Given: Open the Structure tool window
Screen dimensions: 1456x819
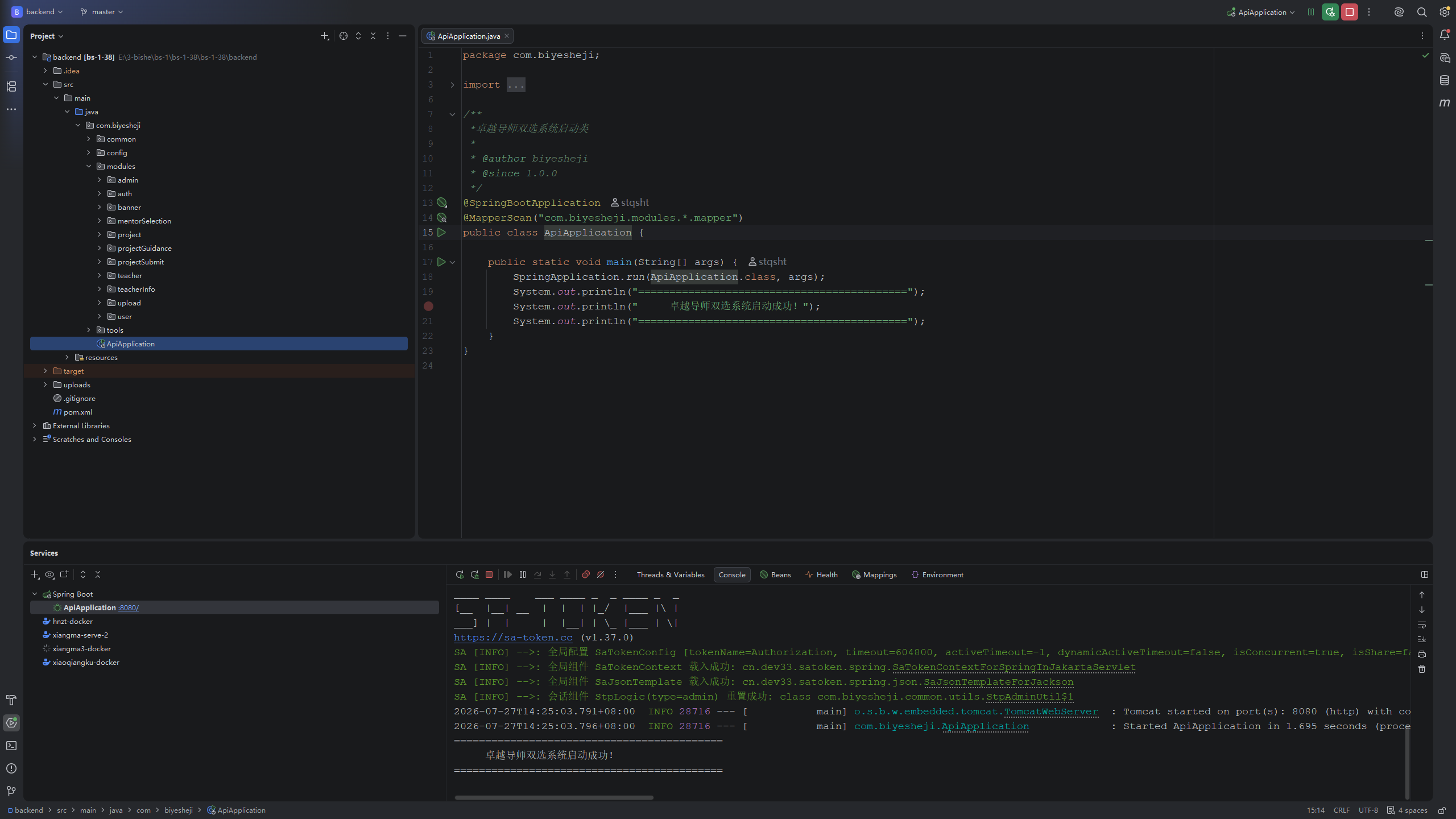Looking at the screenshot, I should pos(11,86).
